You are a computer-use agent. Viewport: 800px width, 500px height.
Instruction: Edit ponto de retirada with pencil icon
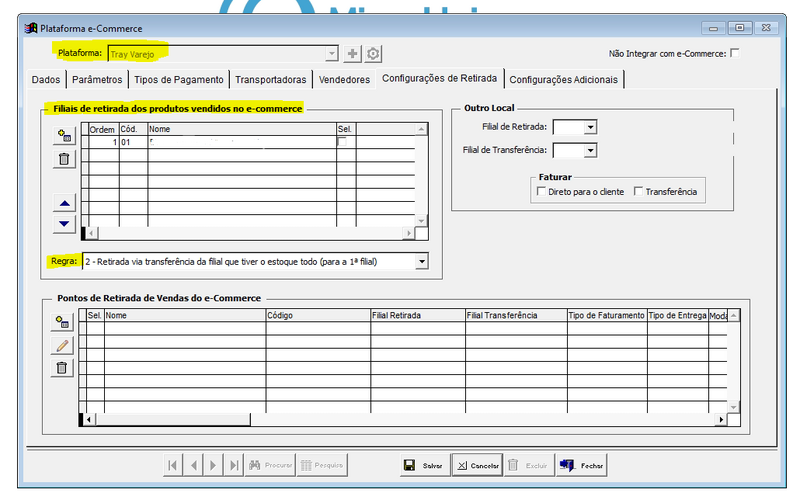tap(62, 345)
